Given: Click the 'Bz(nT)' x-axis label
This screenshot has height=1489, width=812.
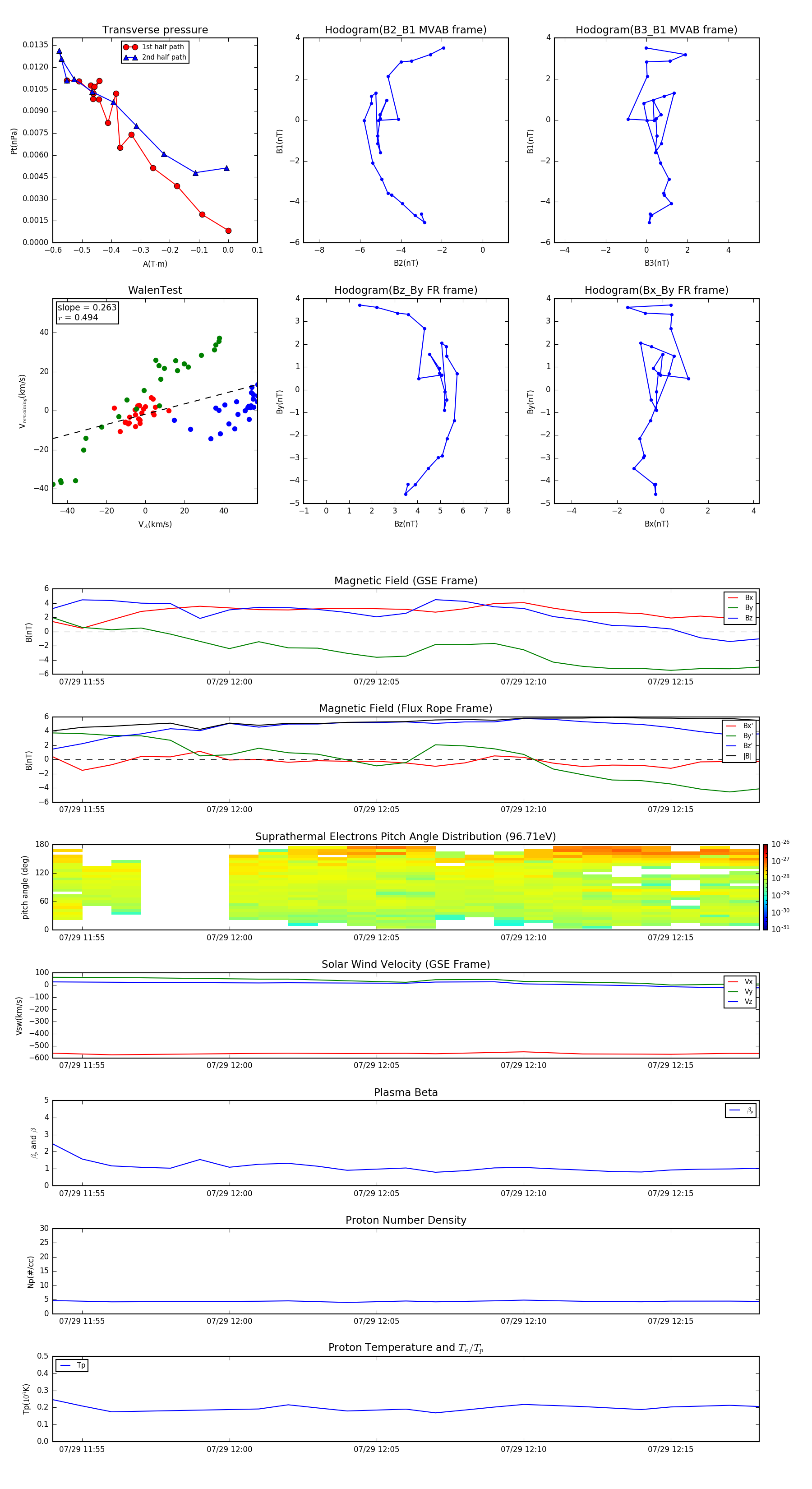Looking at the screenshot, I should point(406,524).
